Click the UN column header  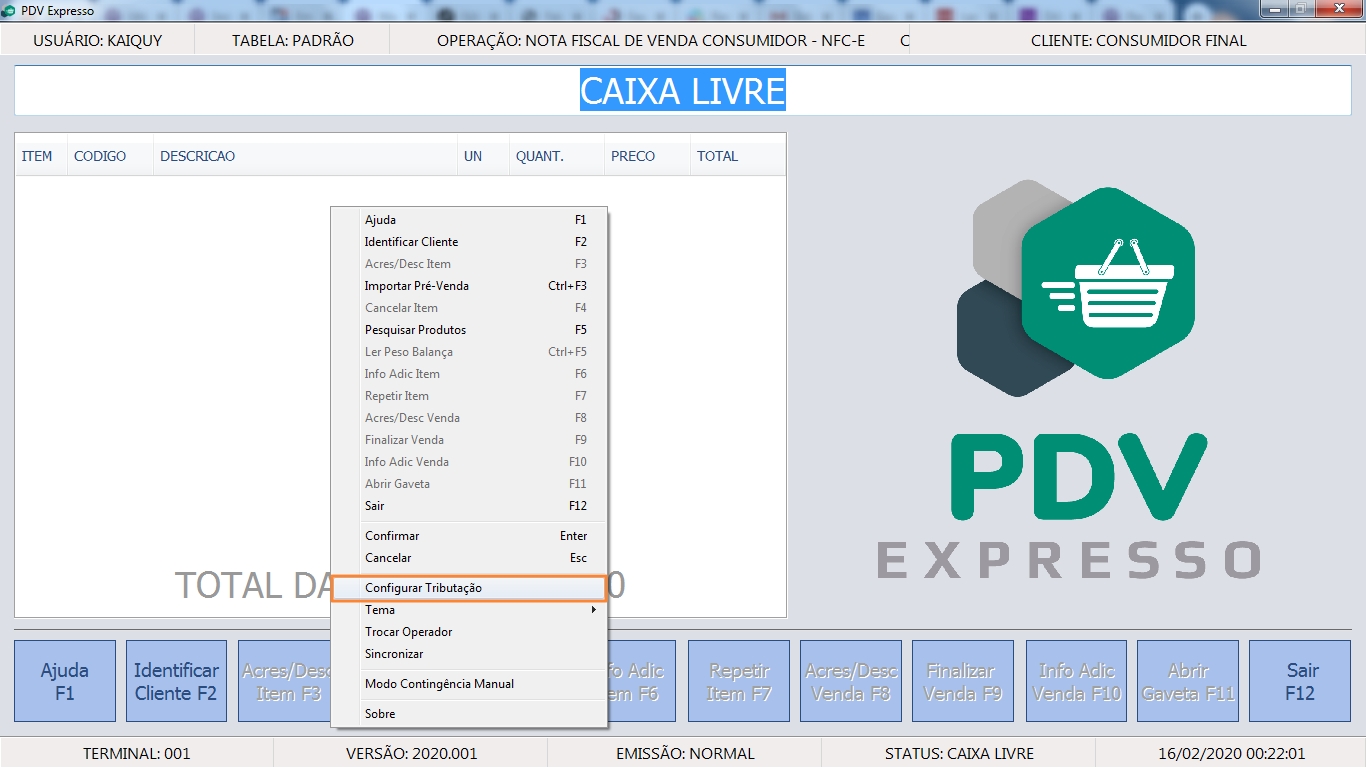[483, 156]
